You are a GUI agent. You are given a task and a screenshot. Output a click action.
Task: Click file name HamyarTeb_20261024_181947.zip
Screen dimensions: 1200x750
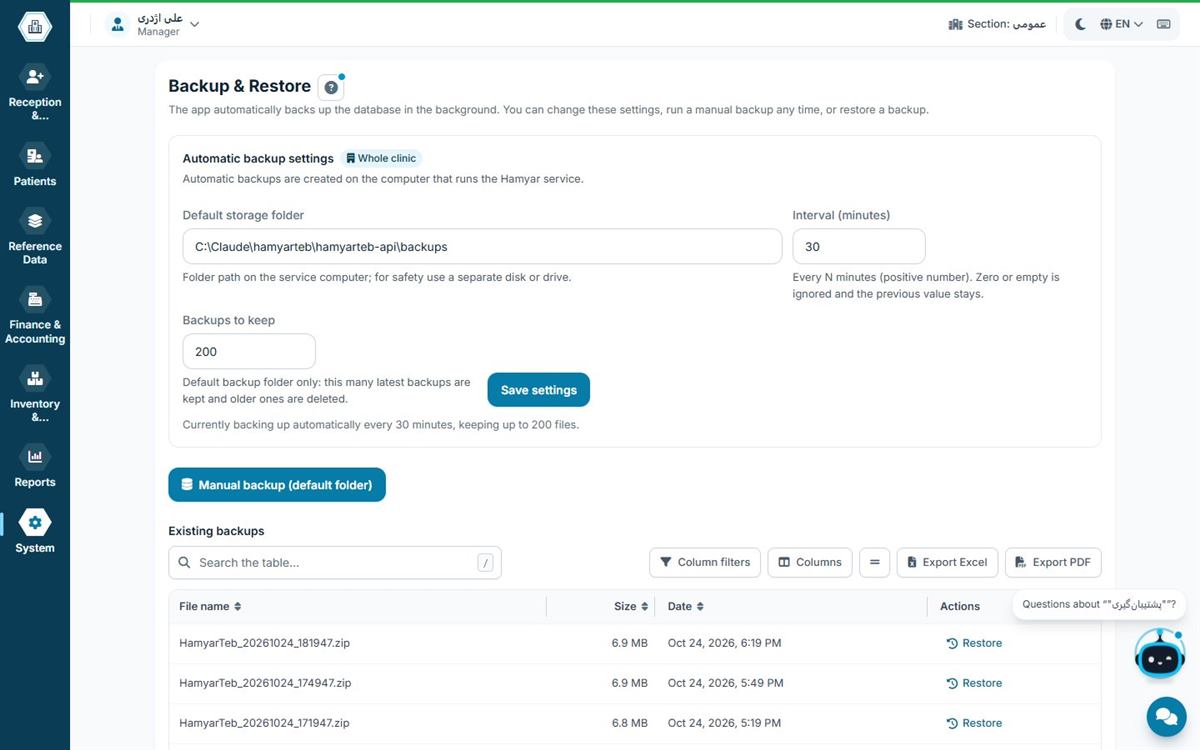[265, 643]
